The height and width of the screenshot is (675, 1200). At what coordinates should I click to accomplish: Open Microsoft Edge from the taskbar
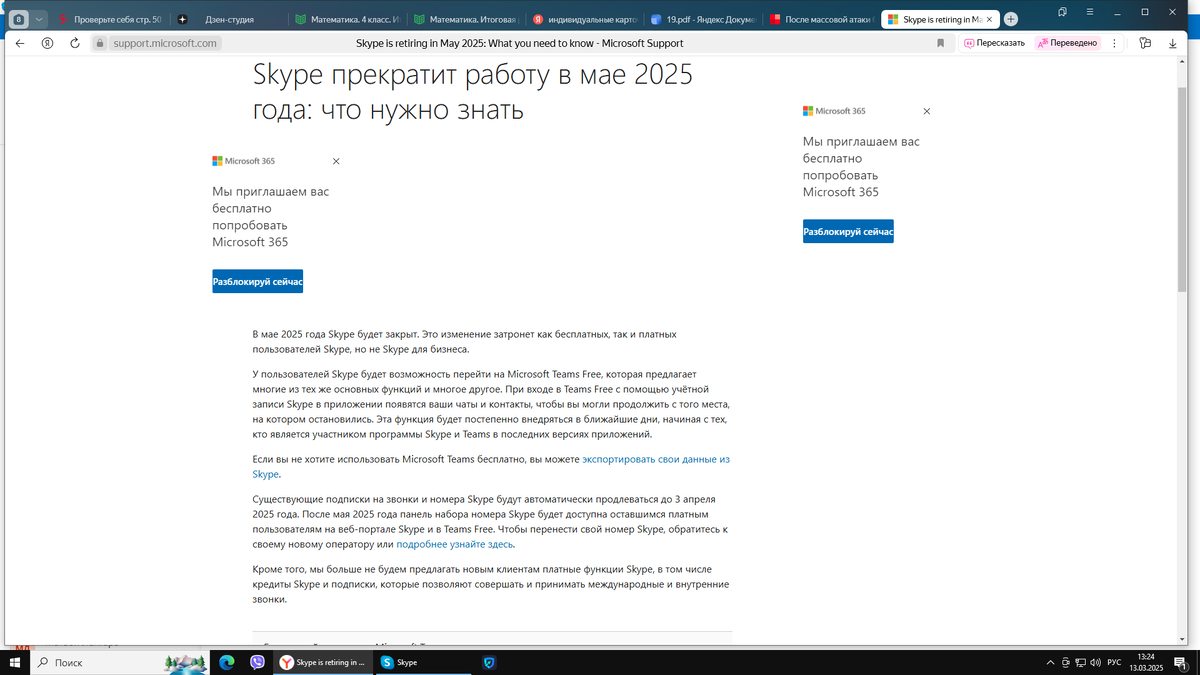point(227,662)
